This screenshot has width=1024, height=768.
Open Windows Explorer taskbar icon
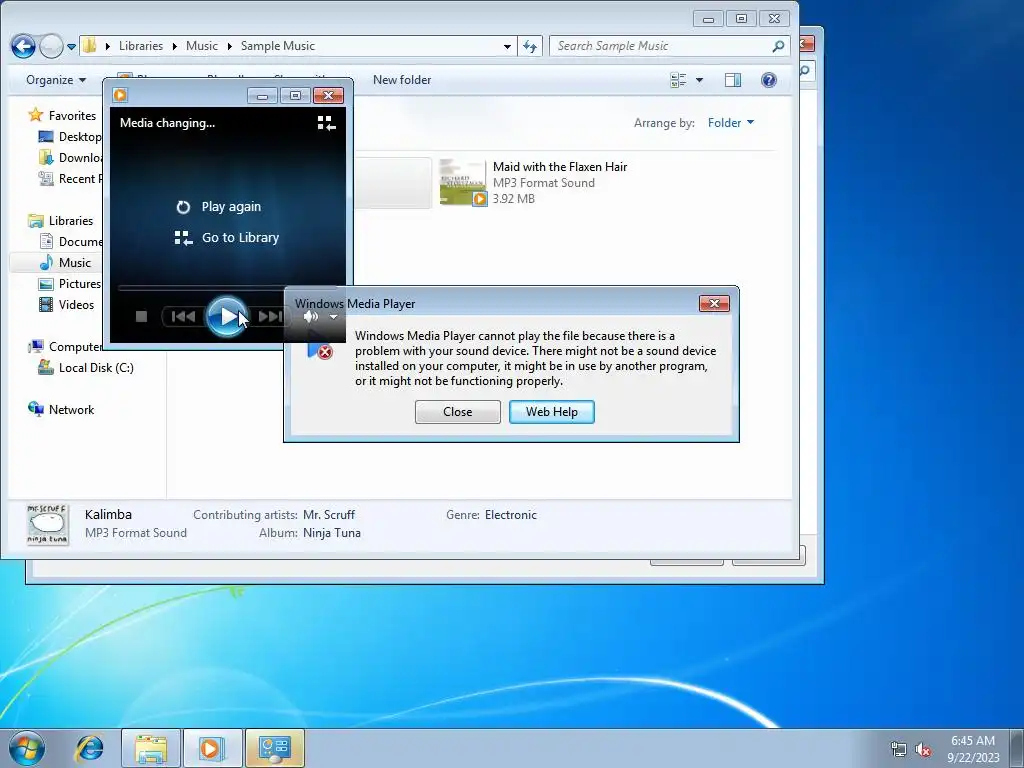(x=151, y=748)
